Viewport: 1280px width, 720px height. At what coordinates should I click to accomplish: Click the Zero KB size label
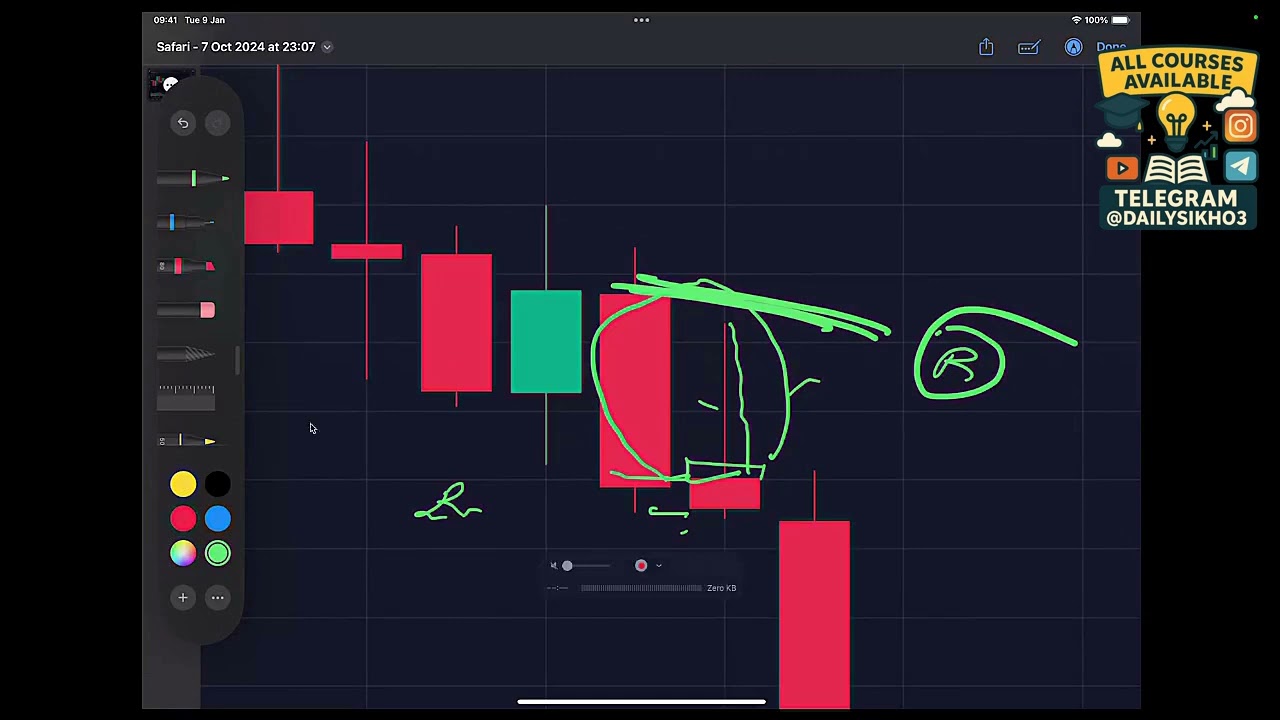(721, 588)
